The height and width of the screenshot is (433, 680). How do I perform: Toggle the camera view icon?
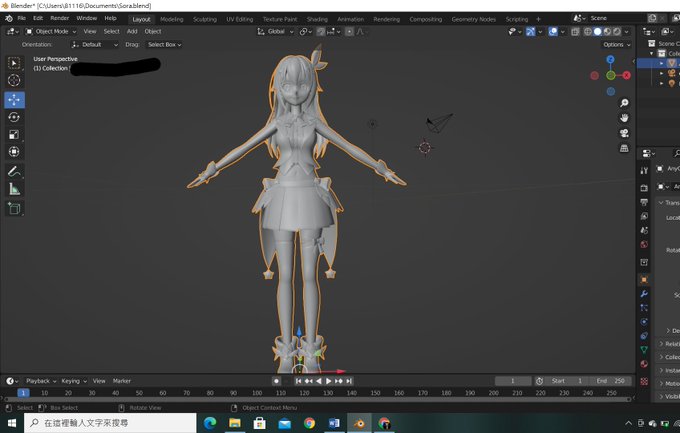(624, 133)
